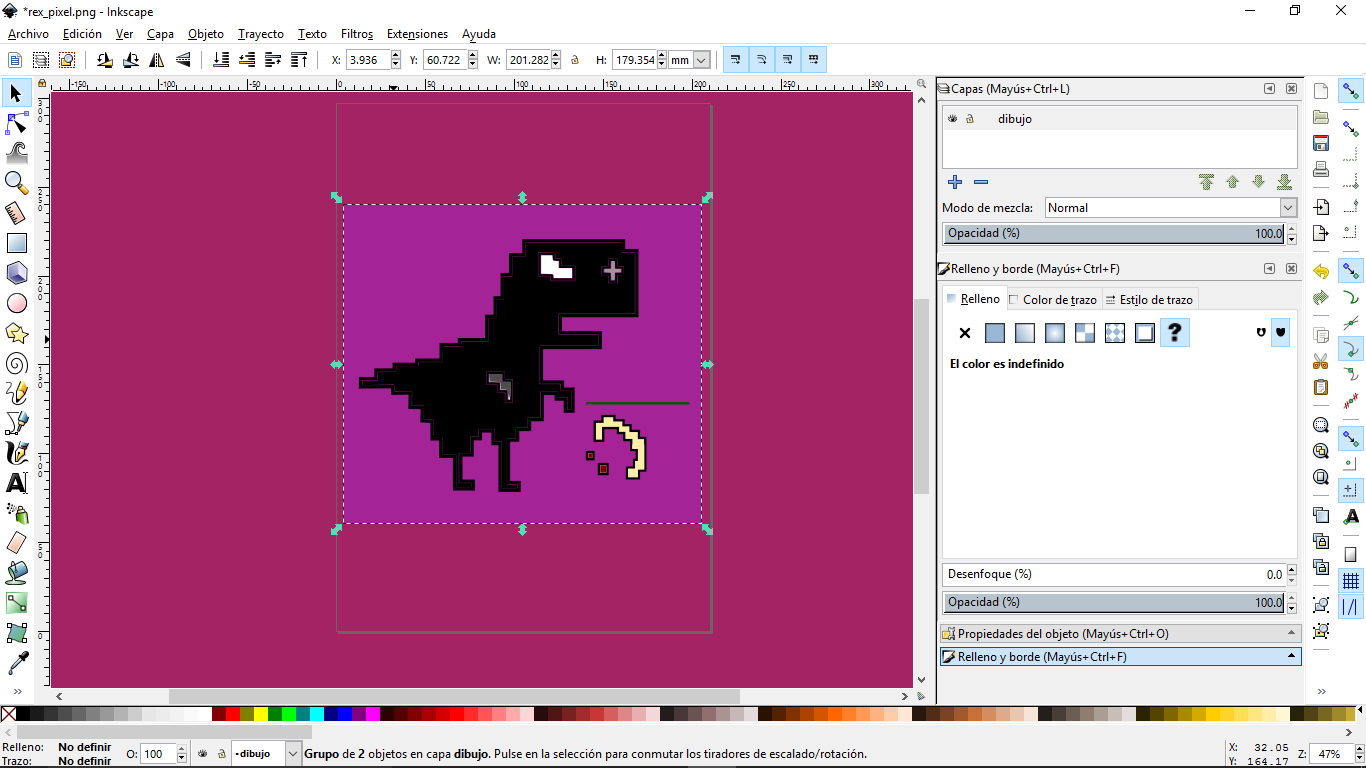
Task: Select the Calligraphy tool
Action: point(16,453)
